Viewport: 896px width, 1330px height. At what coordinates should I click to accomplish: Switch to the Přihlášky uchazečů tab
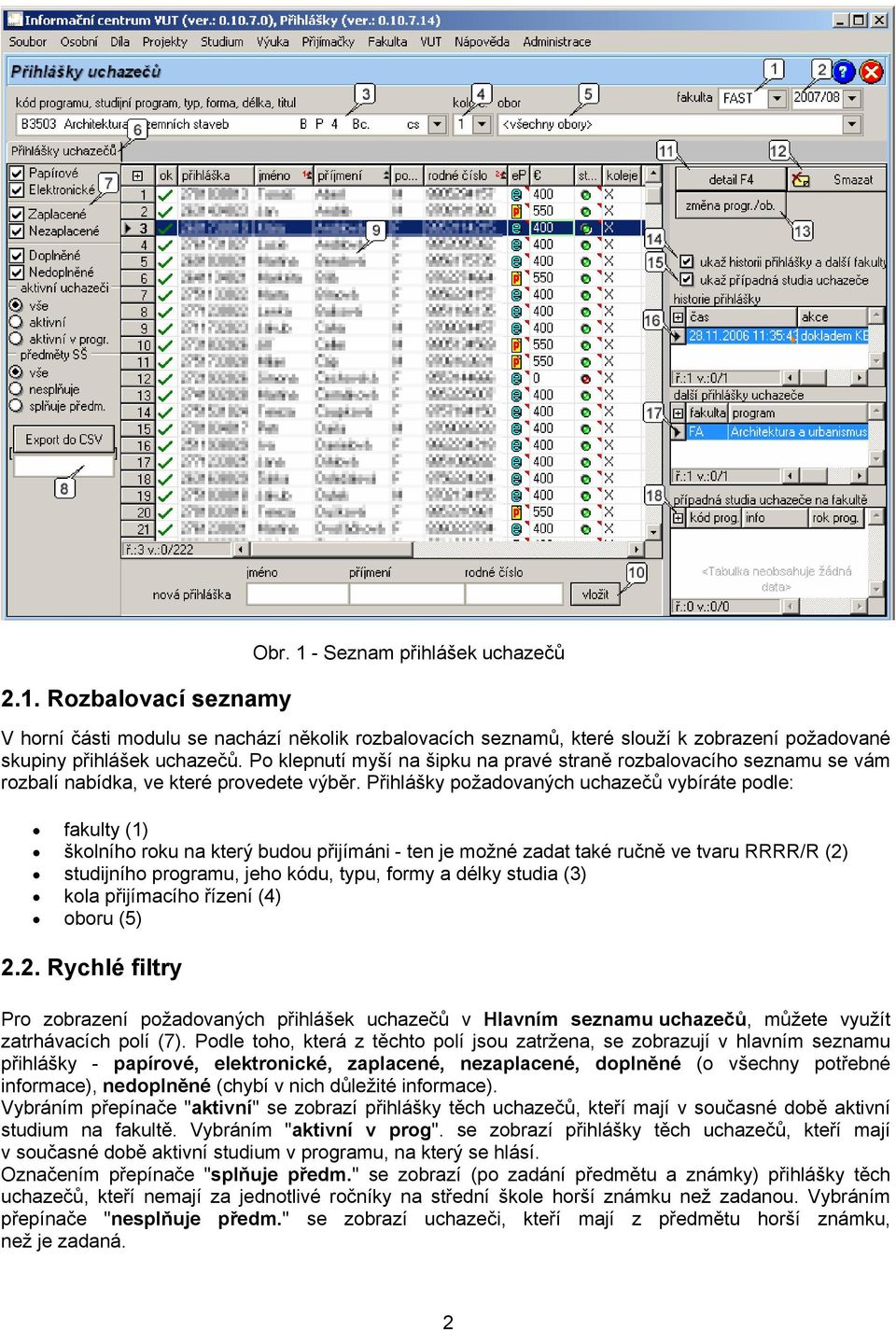[64, 150]
